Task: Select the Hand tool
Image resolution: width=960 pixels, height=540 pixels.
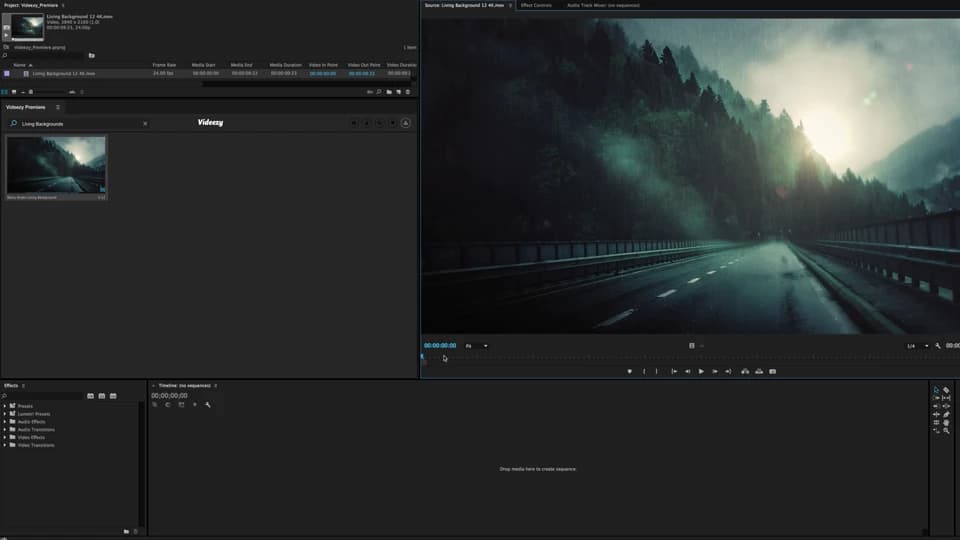Action: click(x=946, y=422)
